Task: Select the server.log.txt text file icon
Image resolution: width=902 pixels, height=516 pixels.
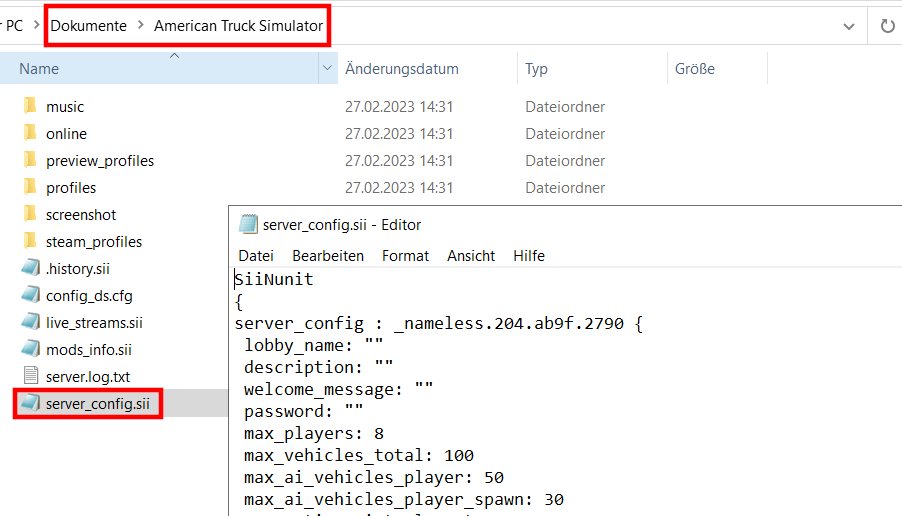Action: 30,376
